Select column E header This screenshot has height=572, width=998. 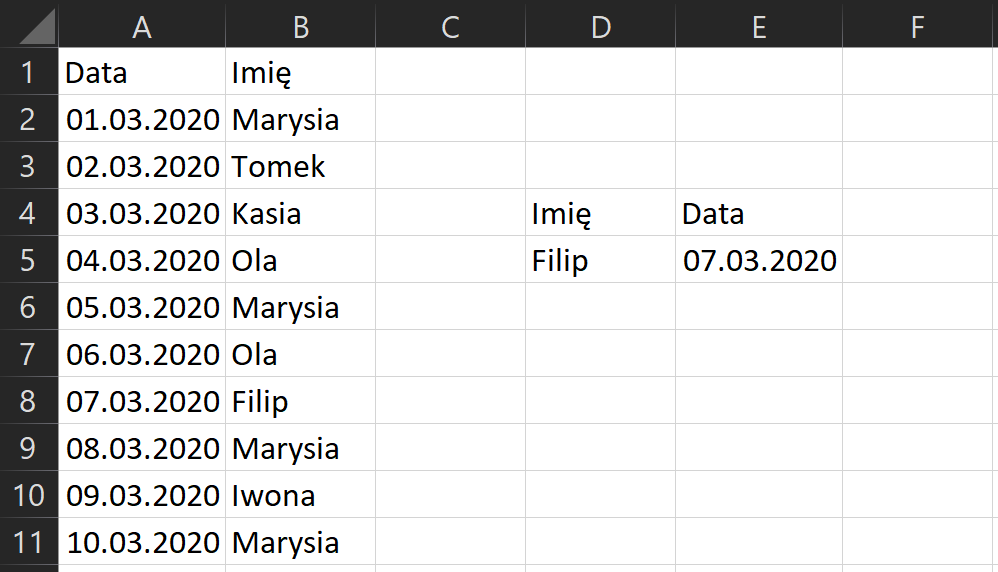[759, 25]
